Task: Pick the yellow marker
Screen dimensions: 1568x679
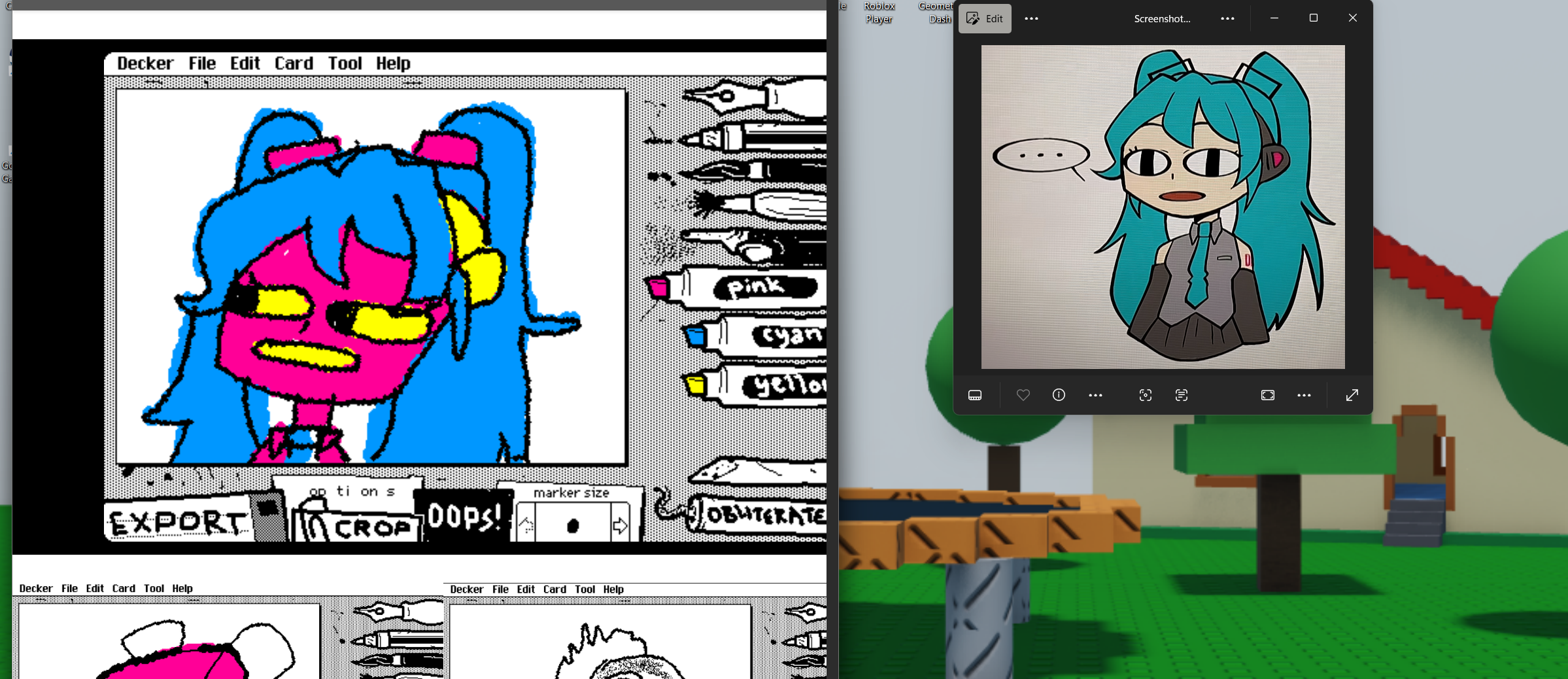Action: [753, 385]
